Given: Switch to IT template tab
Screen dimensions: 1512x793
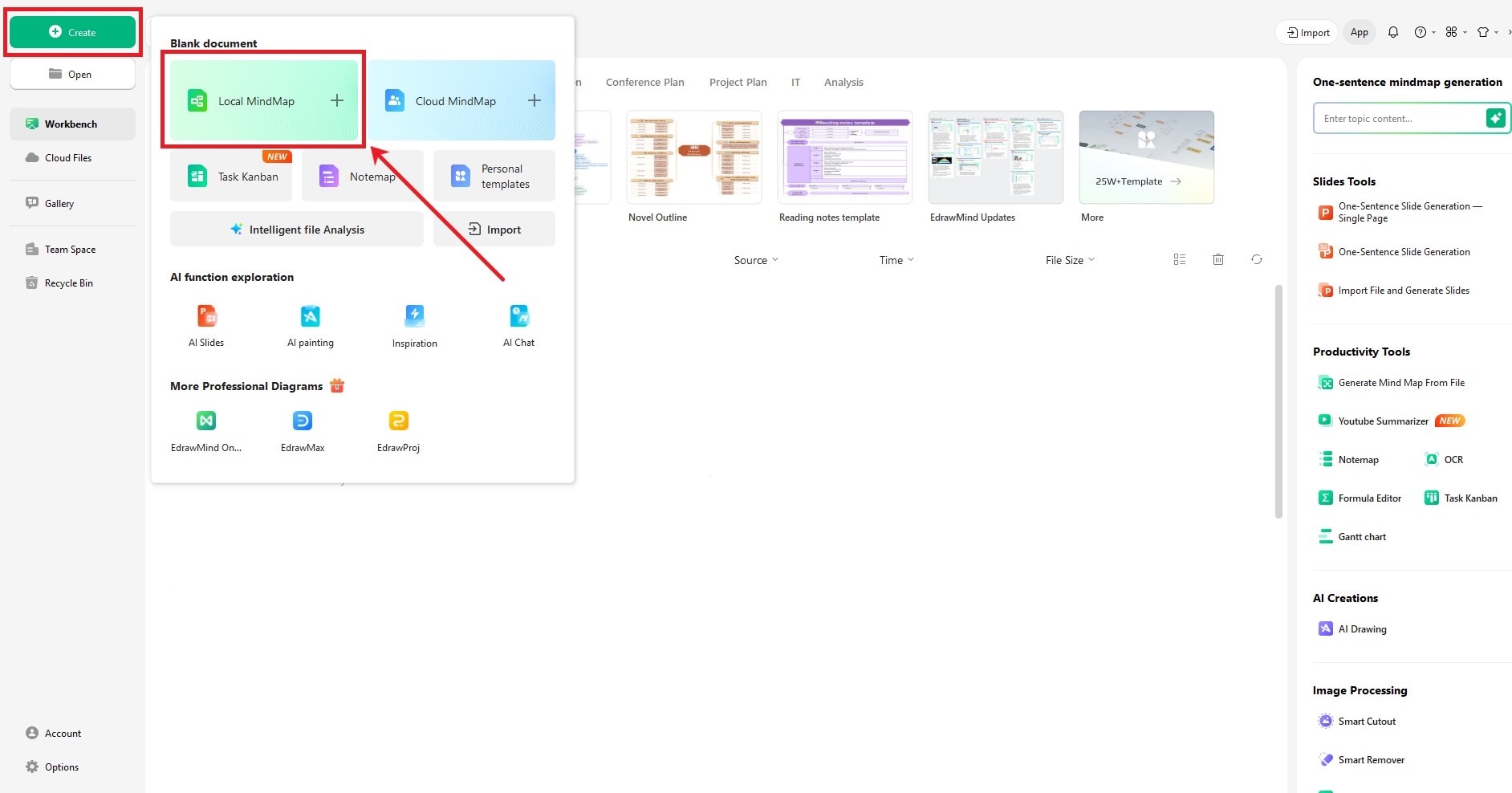Looking at the screenshot, I should (x=795, y=82).
